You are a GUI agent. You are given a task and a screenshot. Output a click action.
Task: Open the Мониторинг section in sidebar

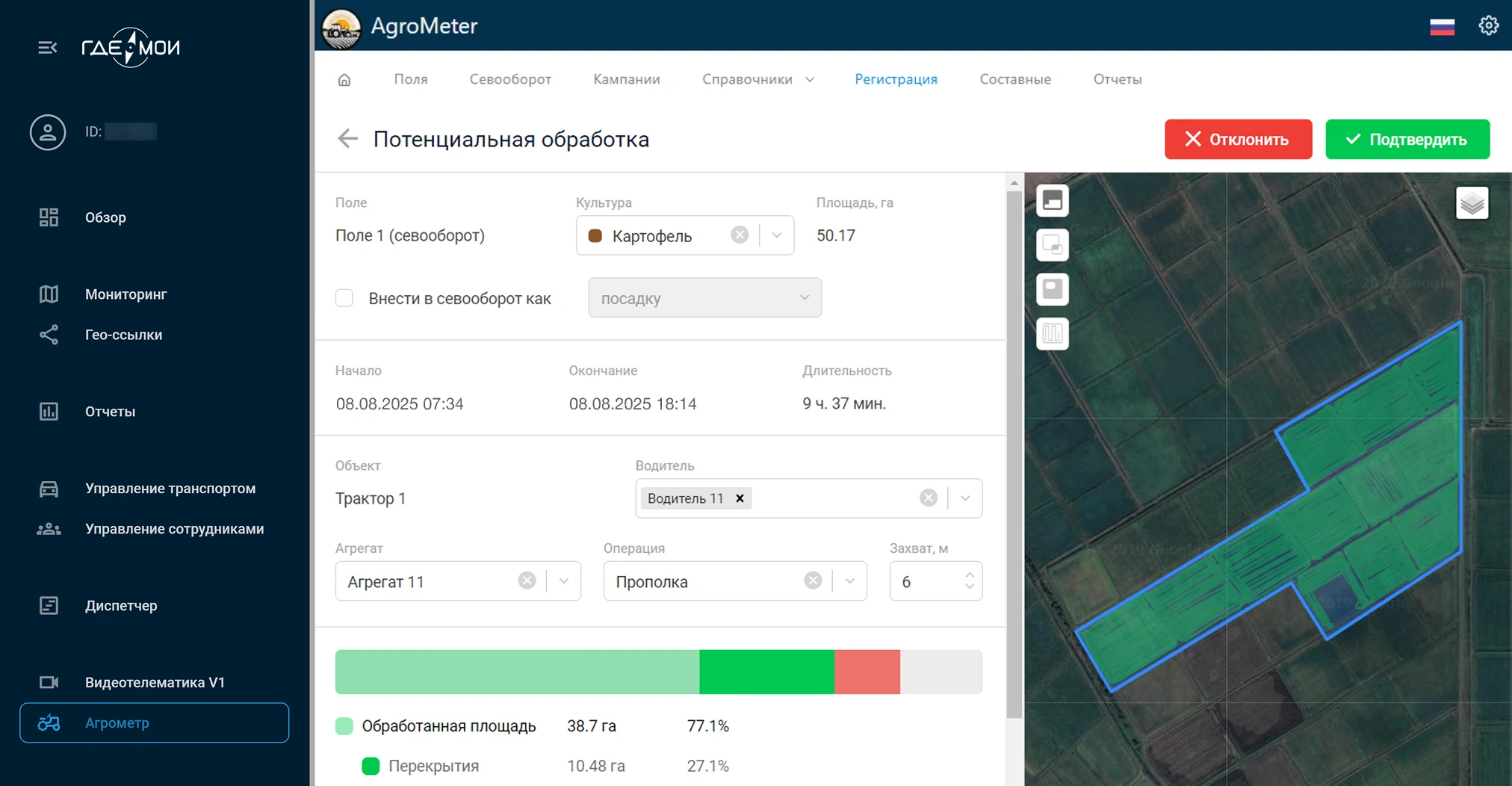click(126, 294)
